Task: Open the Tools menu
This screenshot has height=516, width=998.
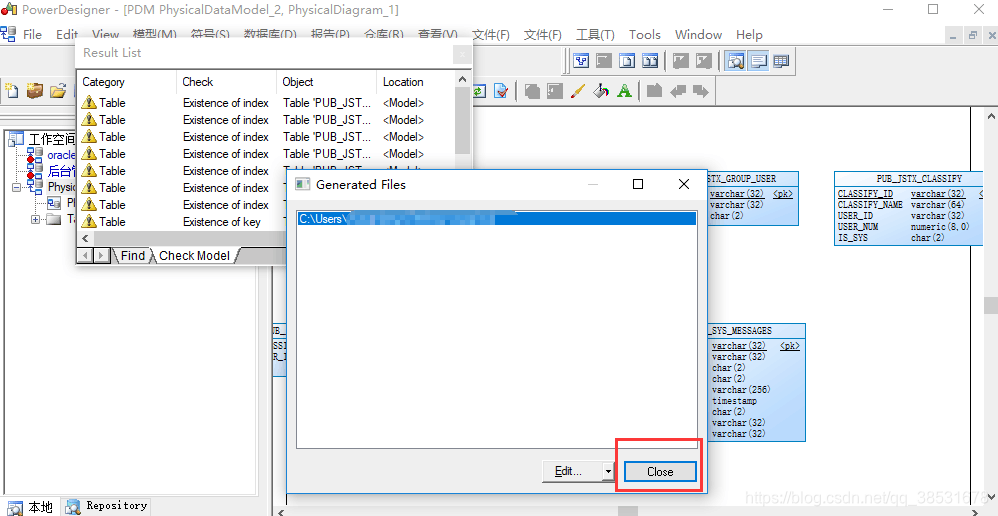Action: pos(645,34)
